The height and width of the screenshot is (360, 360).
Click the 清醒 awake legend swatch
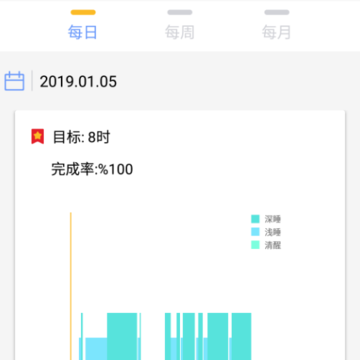[x=255, y=245]
